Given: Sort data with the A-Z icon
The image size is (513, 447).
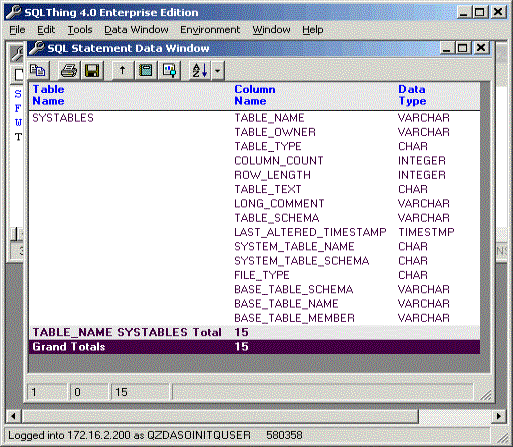Looking at the screenshot, I should point(200,71).
